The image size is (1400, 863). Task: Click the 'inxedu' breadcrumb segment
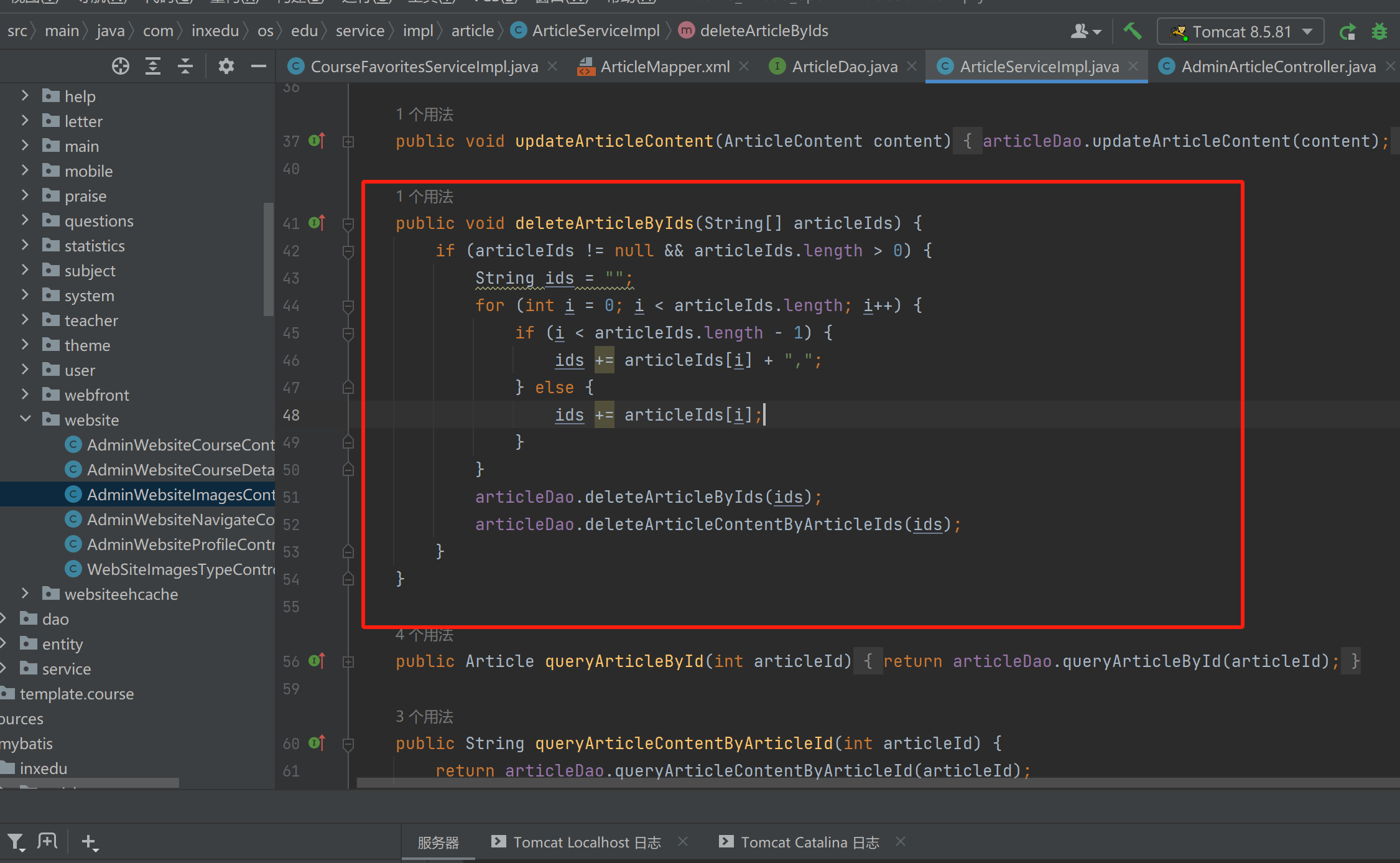[215, 30]
